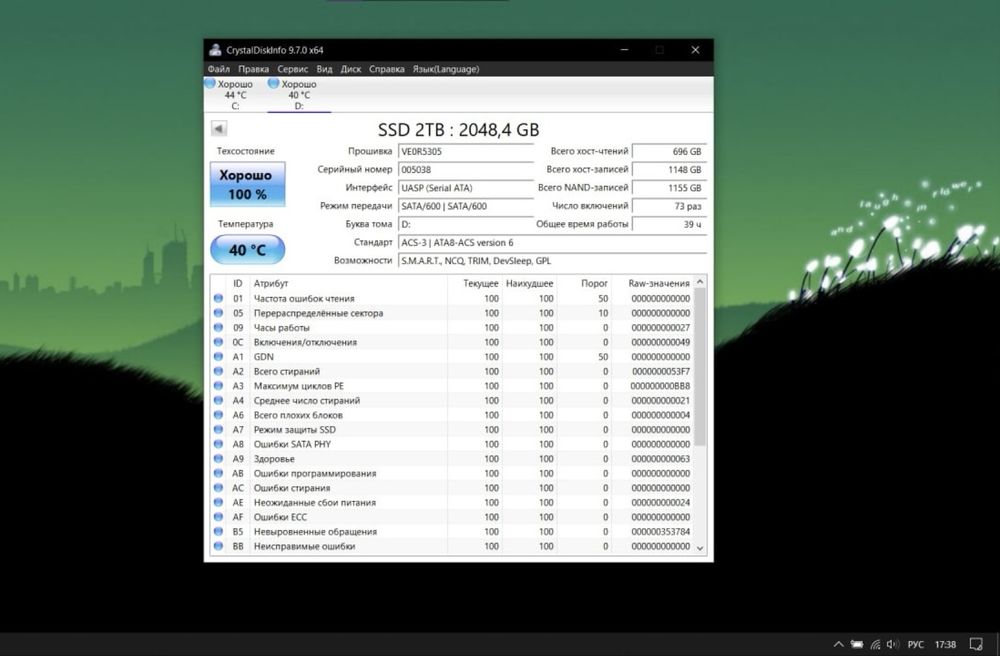This screenshot has width=1000, height=656.
Task: Click the Наихудшее column header
Action: click(x=529, y=284)
